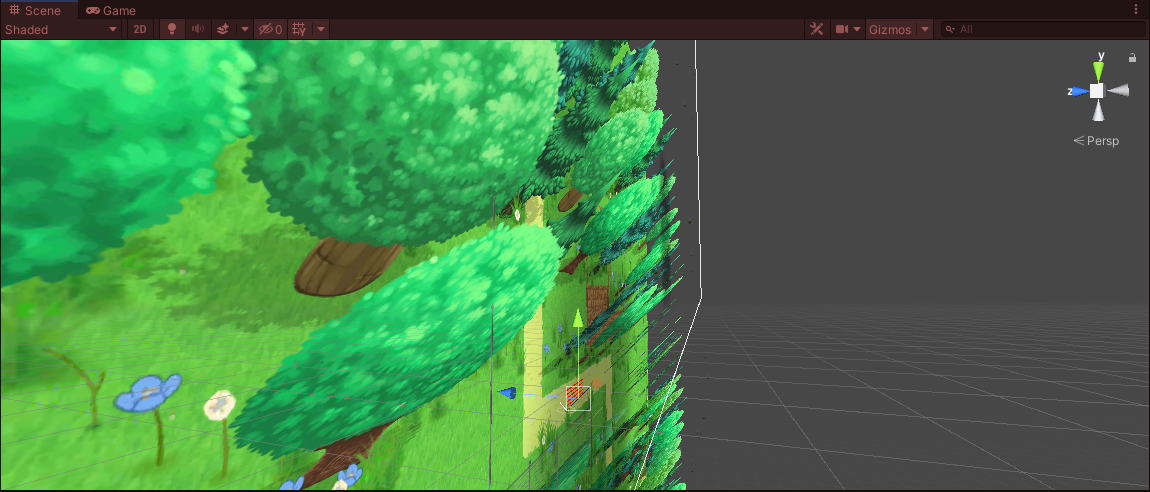Click the blue Z axis cone
This screenshot has height=492, width=1150.
(1080, 91)
